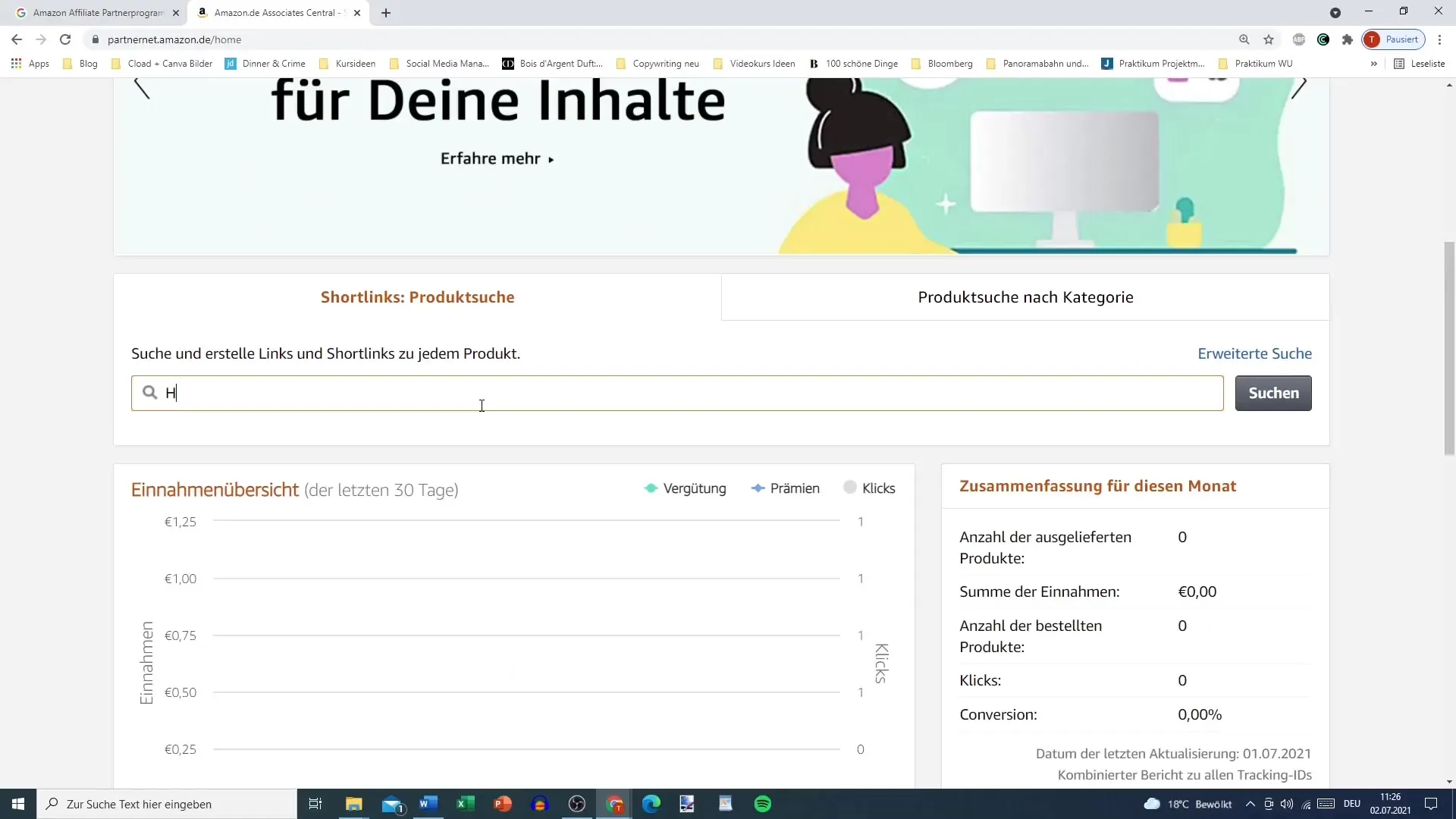Open the Cload + Canva Bilder bookmark folder
Screen dimensions: 1456x819
162,64
